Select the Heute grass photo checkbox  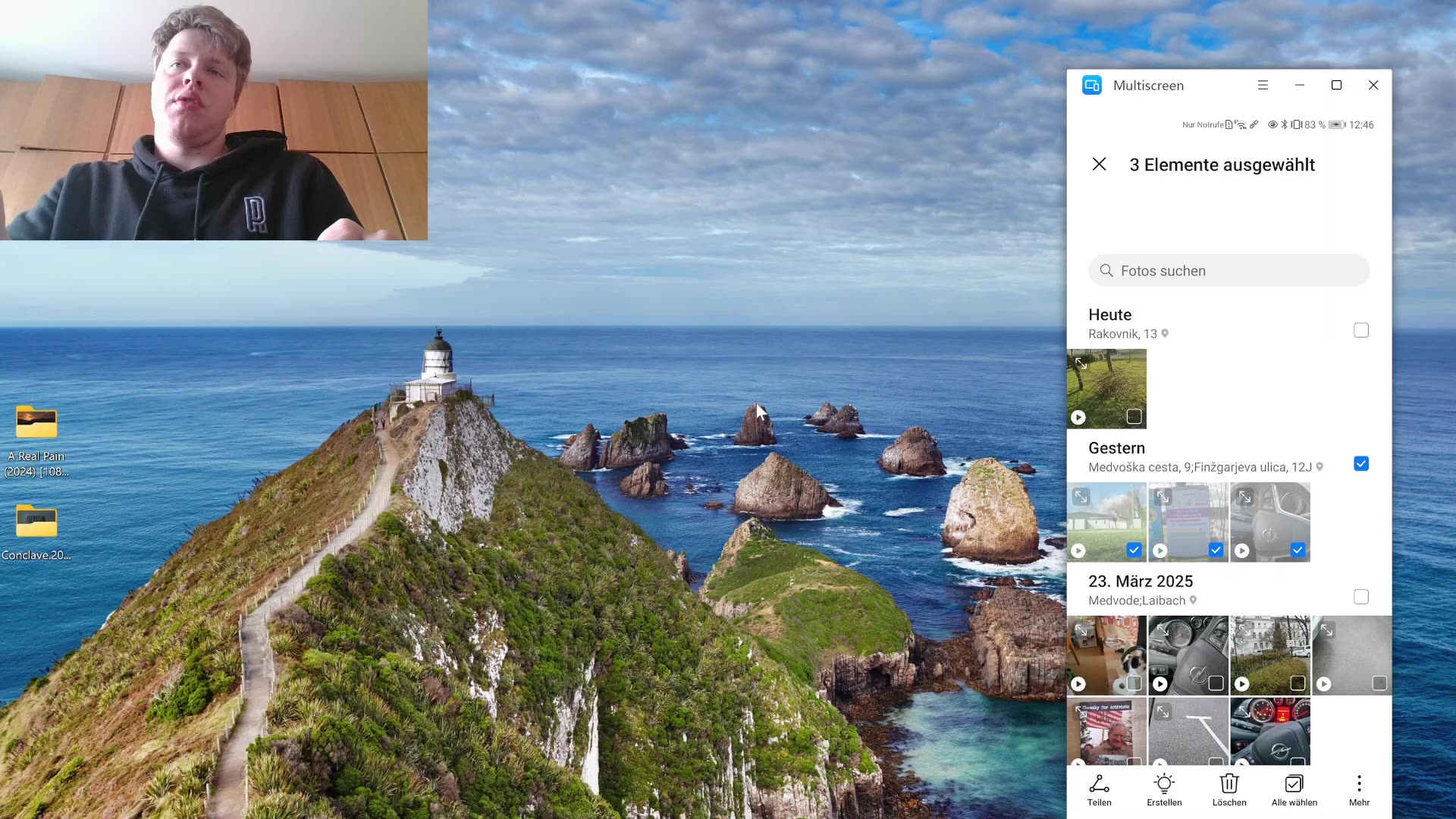[1134, 417]
